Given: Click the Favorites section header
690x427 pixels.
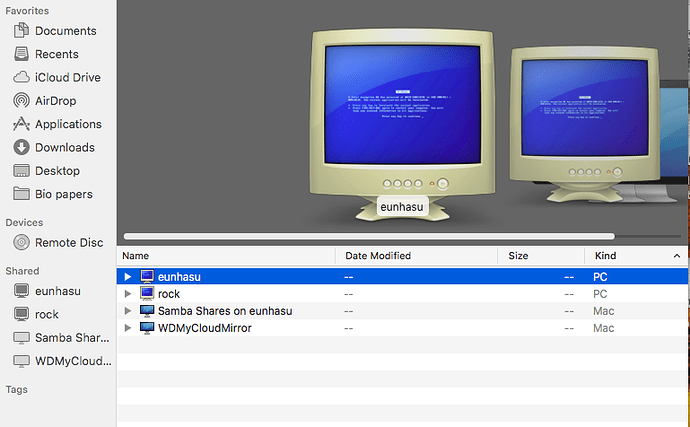Looking at the screenshot, I should [x=27, y=11].
